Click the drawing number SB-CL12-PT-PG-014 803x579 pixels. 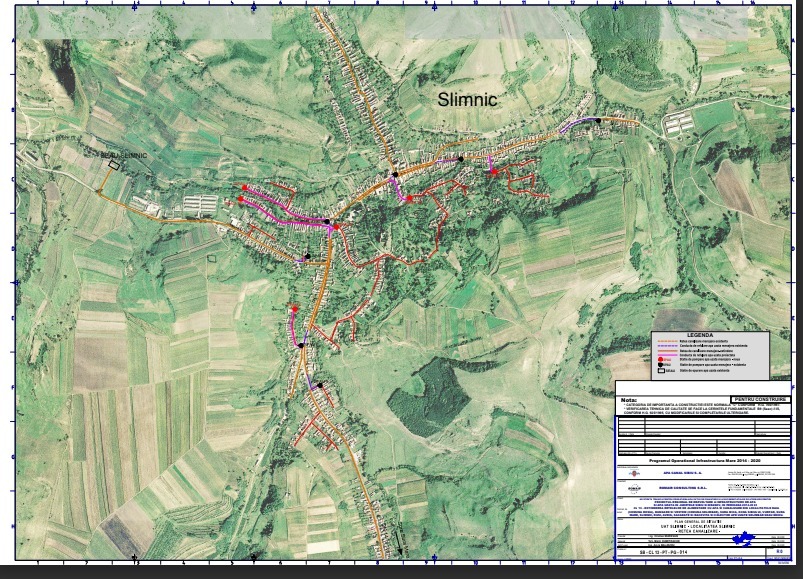[x=664, y=552]
